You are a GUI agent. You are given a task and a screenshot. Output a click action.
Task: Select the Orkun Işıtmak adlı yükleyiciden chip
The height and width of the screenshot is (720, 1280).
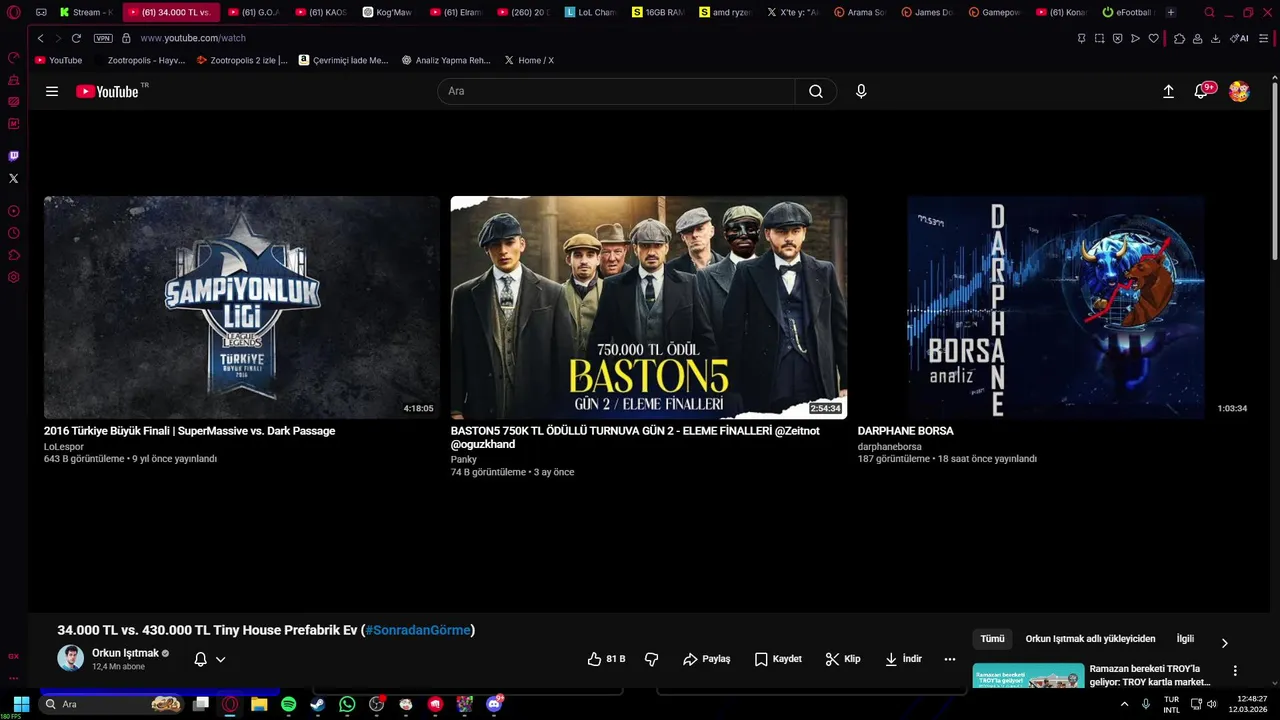(1090, 639)
